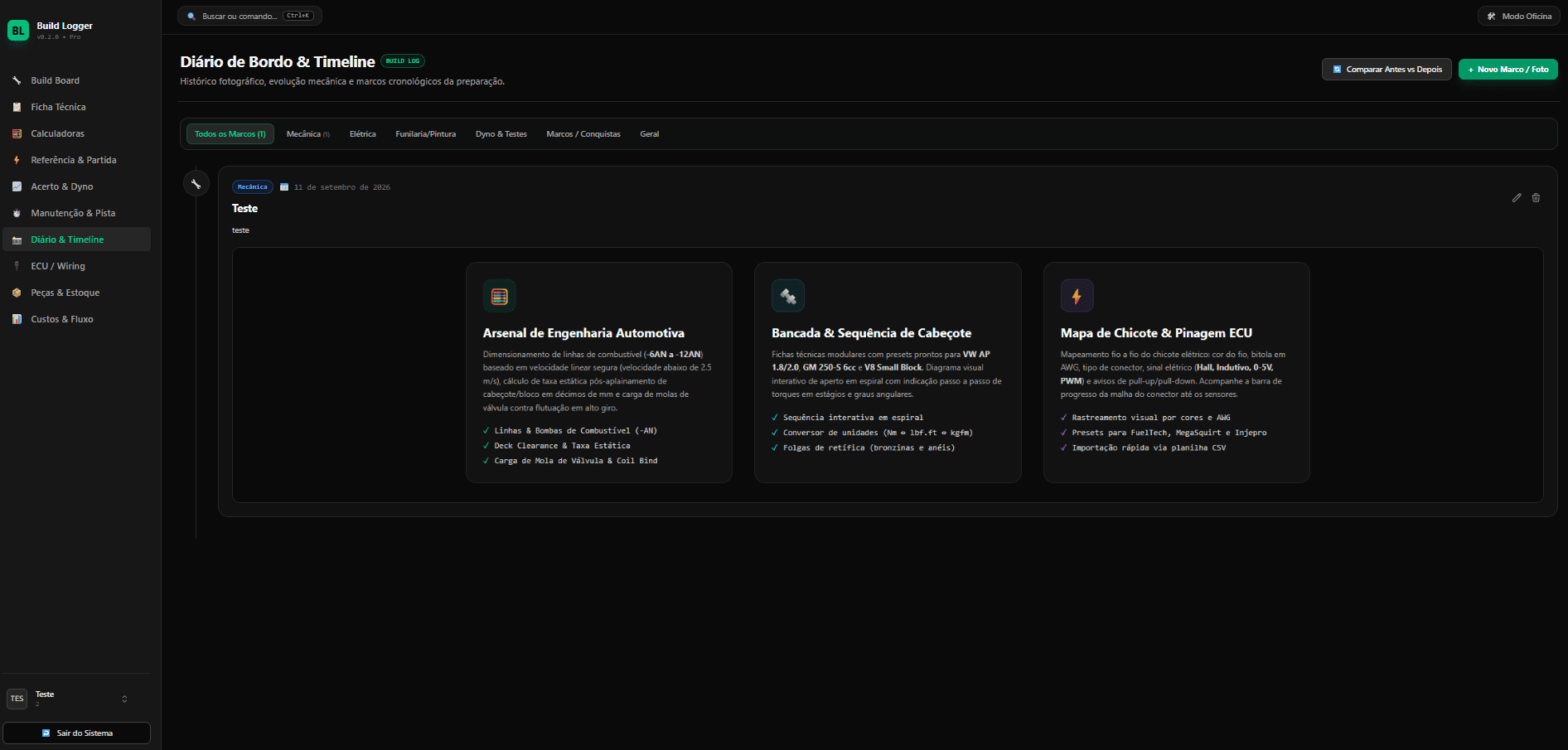This screenshot has width=1568, height=750.
Task: Click the BL Build Logger logo icon
Action: click(18, 31)
